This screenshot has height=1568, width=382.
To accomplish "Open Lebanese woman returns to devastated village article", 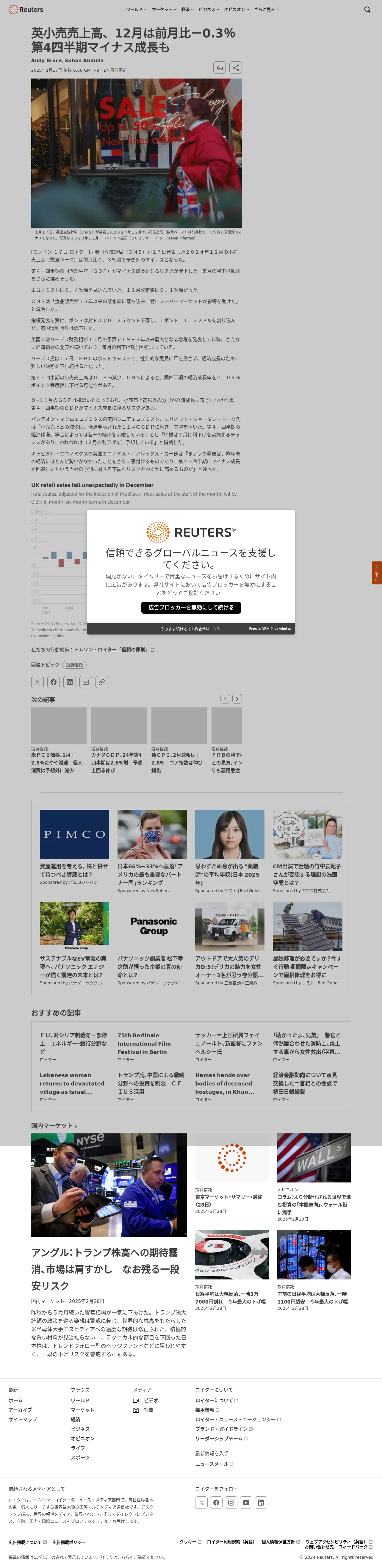I will pos(72,1083).
